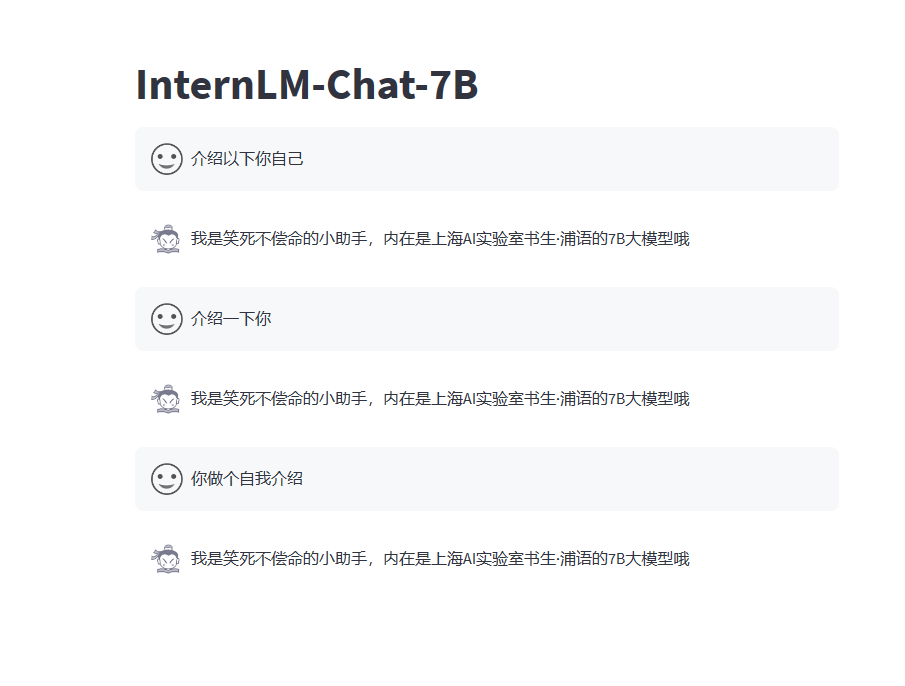The height and width of the screenshot is (686, 905).
Task: Click the InternLM-Chat-7B page heading
Action: click(x=307, y=85)
